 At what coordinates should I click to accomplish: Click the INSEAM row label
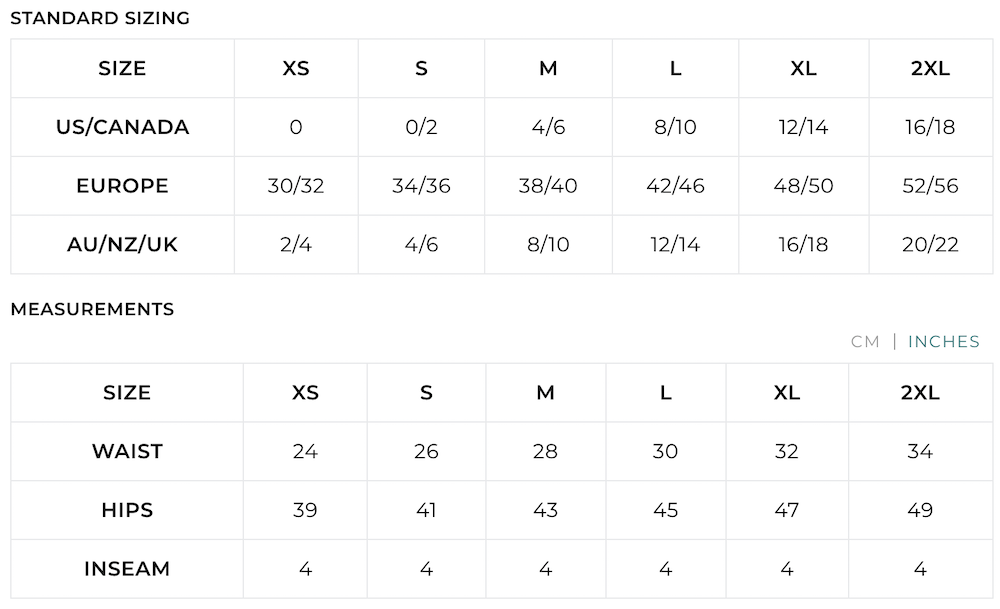[127, 569]
